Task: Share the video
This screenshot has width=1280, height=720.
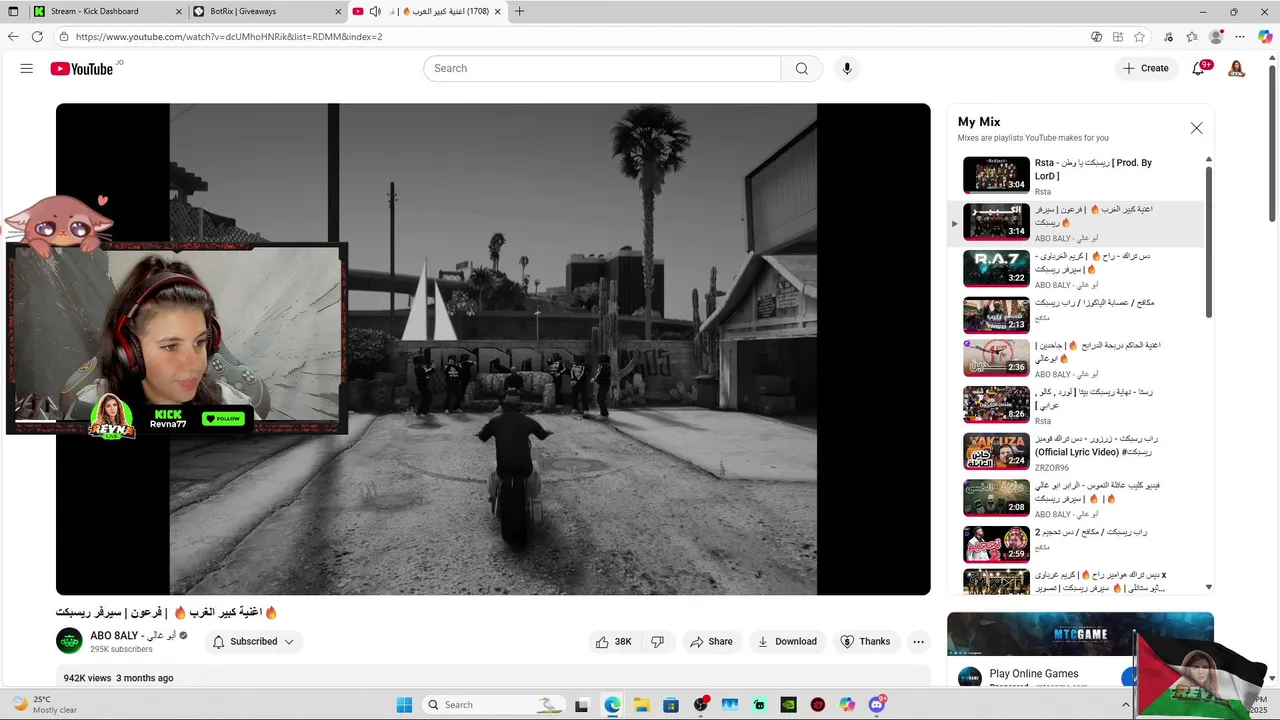Action: coord(711,642)
